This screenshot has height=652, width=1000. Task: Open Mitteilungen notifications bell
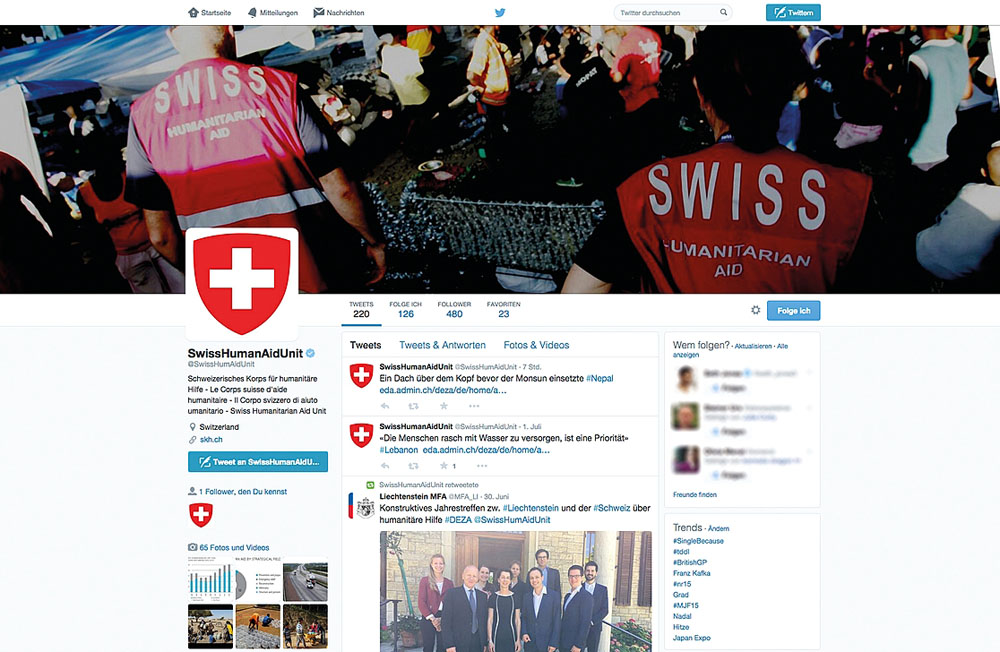[253, 12]
